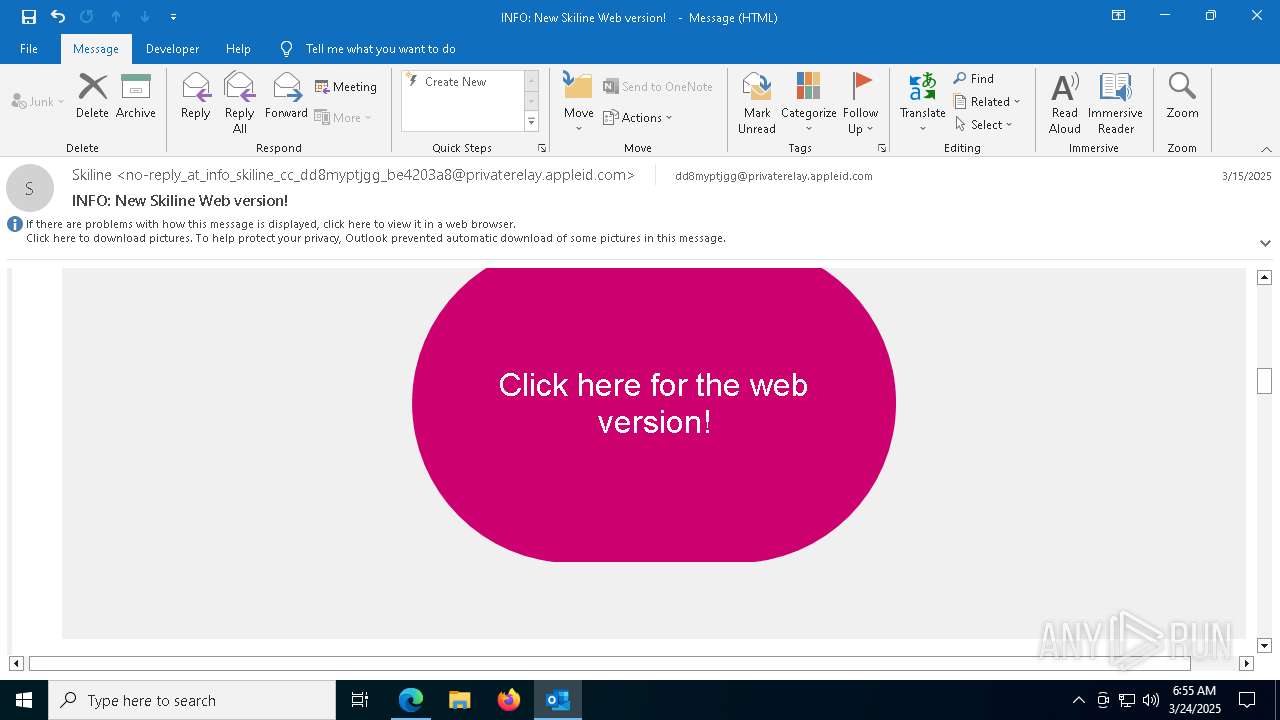The height and width of the screenshot is (720, 1280).
Task: Click horizontal scrollbar right arrow
Action: (1246, 663)
